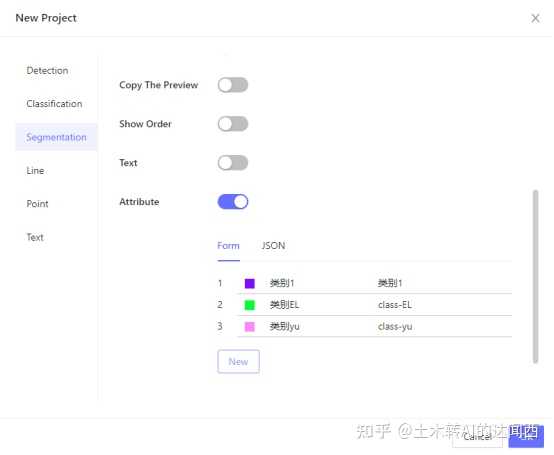
Task: Open the pink color swatch for 类别yu
Action: [249, 326]
